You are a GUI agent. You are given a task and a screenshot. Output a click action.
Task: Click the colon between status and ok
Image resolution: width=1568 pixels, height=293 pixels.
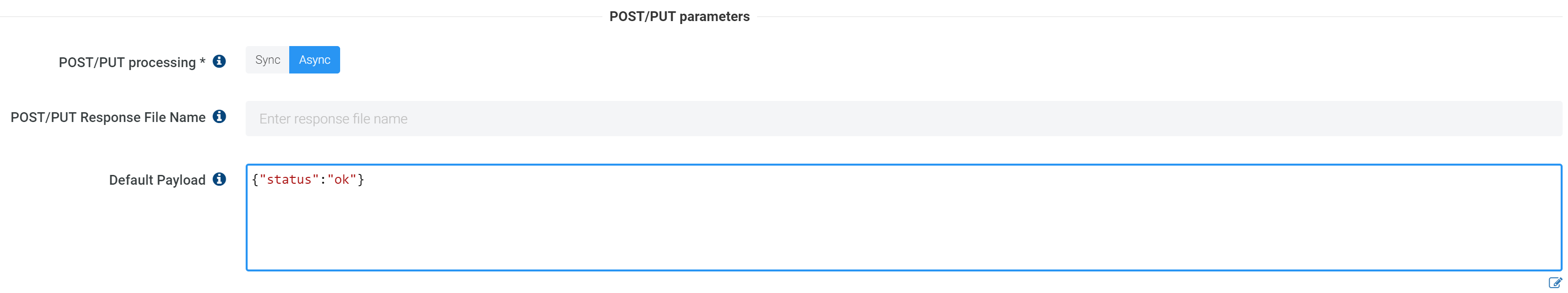[323, 180]
